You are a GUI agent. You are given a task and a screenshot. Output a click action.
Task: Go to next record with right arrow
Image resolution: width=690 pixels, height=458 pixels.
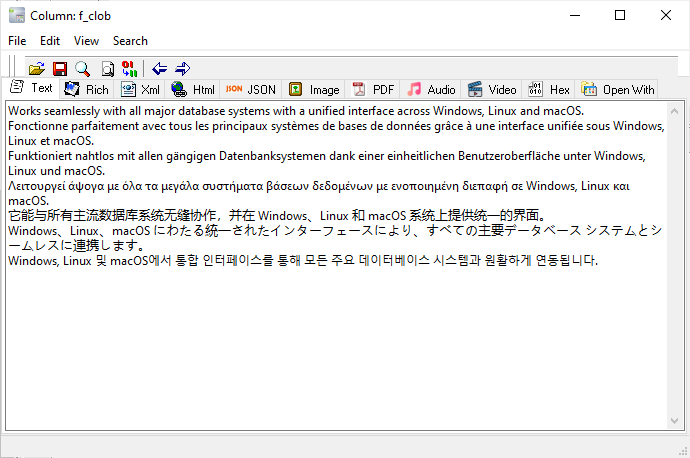(182, 69)
